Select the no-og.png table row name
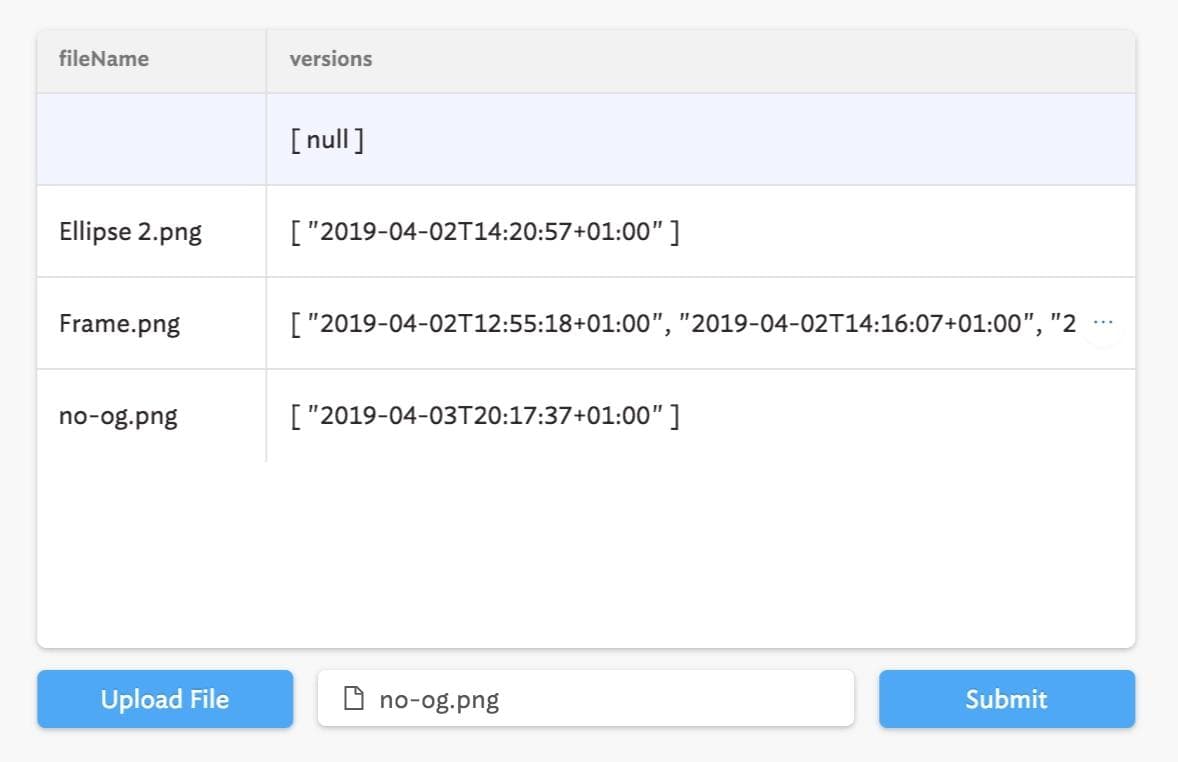 [118, 416]
